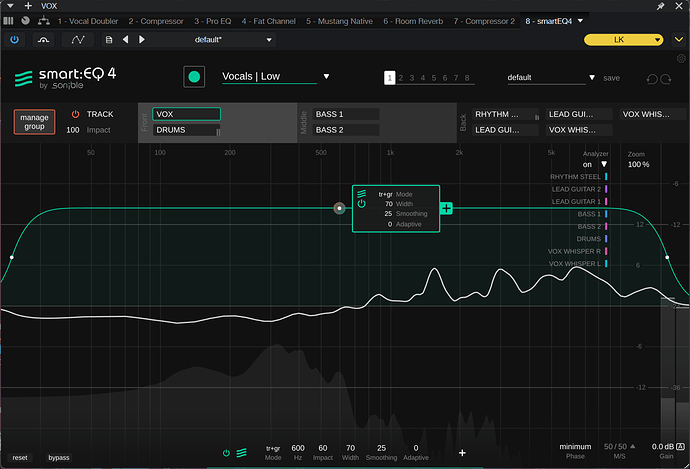The width and height of the screenshot is (690, 469).
Task: Open the automation curve icon
Action: (x=78, y=40)
